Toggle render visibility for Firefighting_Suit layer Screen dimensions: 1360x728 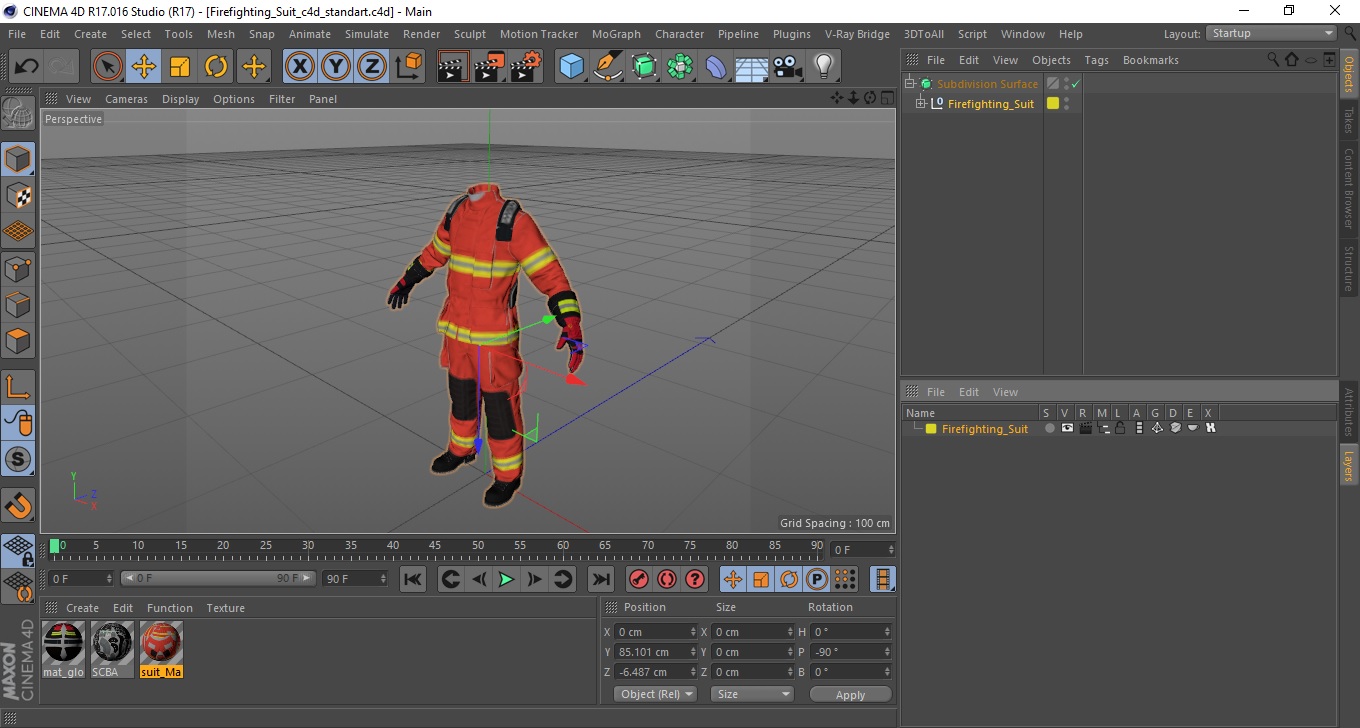pyautogui.click(x=1085, y=428)
